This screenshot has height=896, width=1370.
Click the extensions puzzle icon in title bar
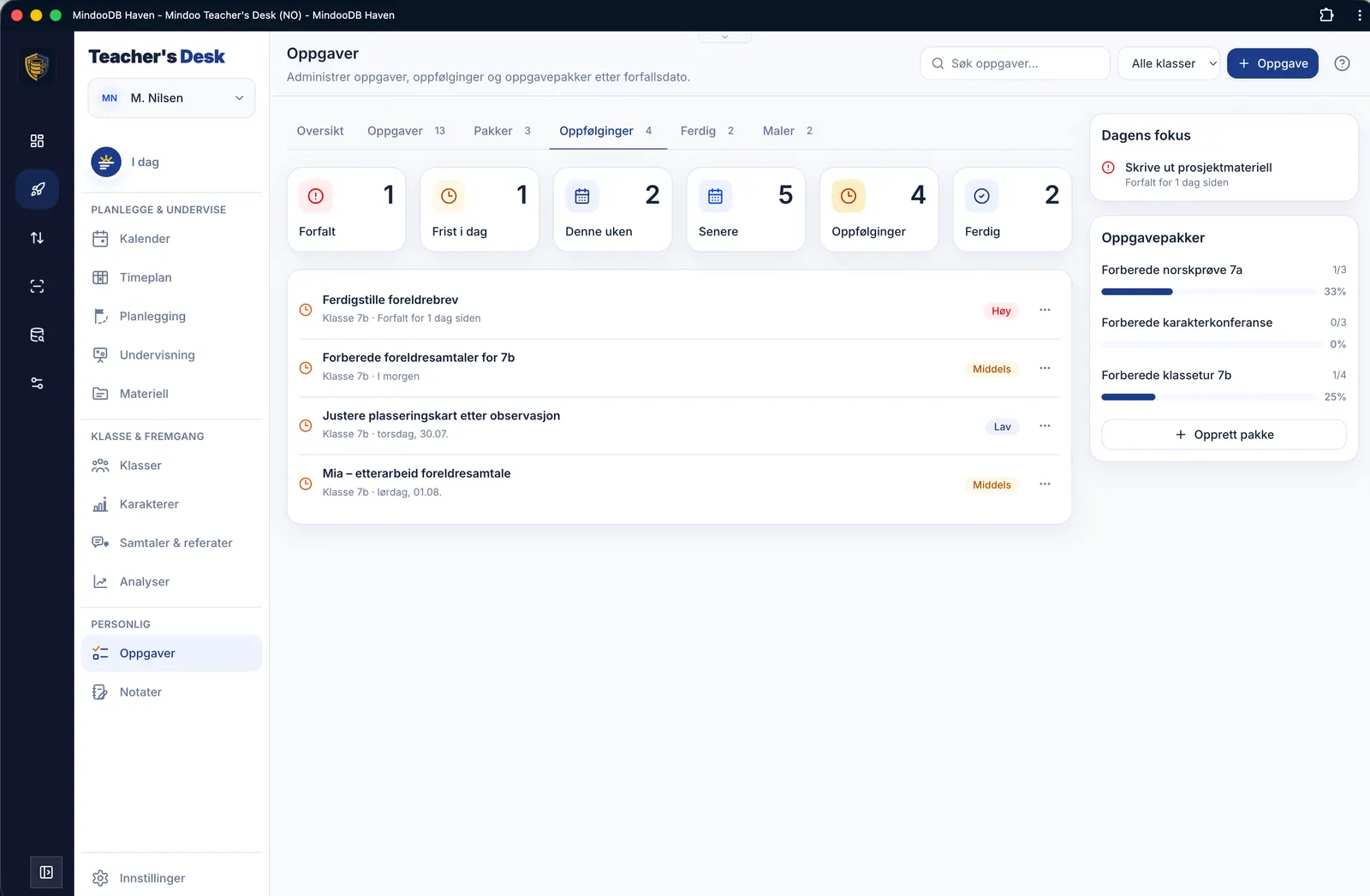coord(1326,15)
